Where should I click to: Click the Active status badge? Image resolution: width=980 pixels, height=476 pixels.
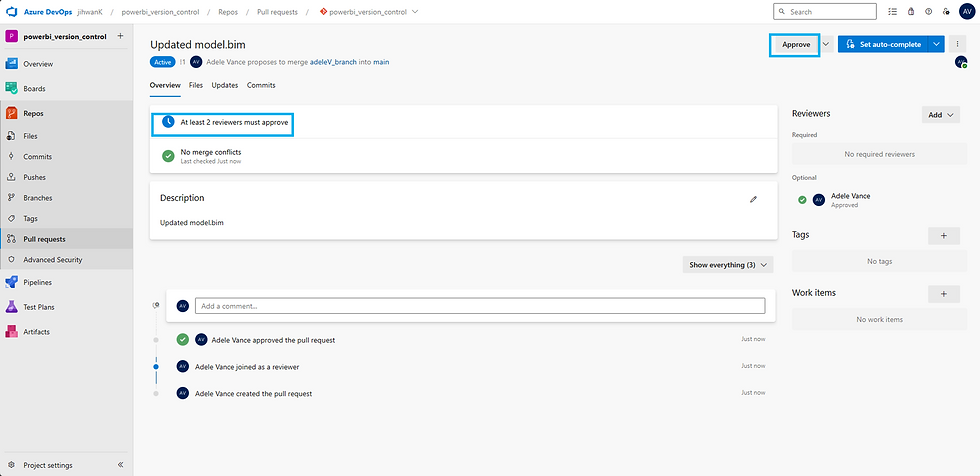click(162, 62)
